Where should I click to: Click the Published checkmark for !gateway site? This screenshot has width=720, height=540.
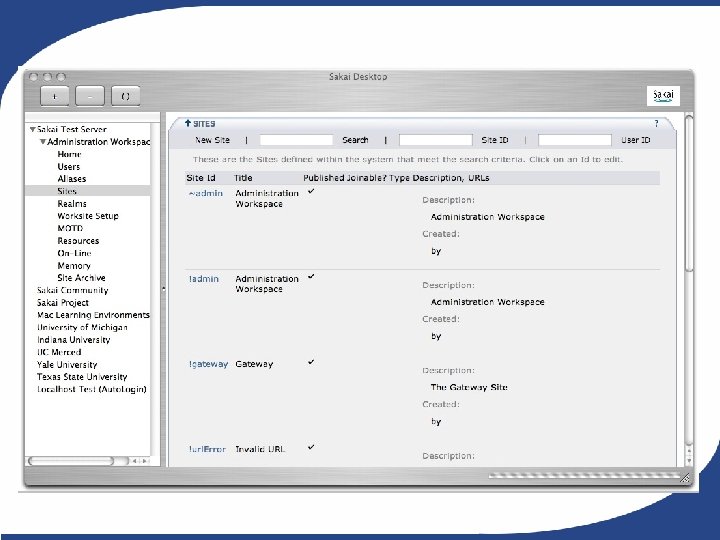pos(311,362)
